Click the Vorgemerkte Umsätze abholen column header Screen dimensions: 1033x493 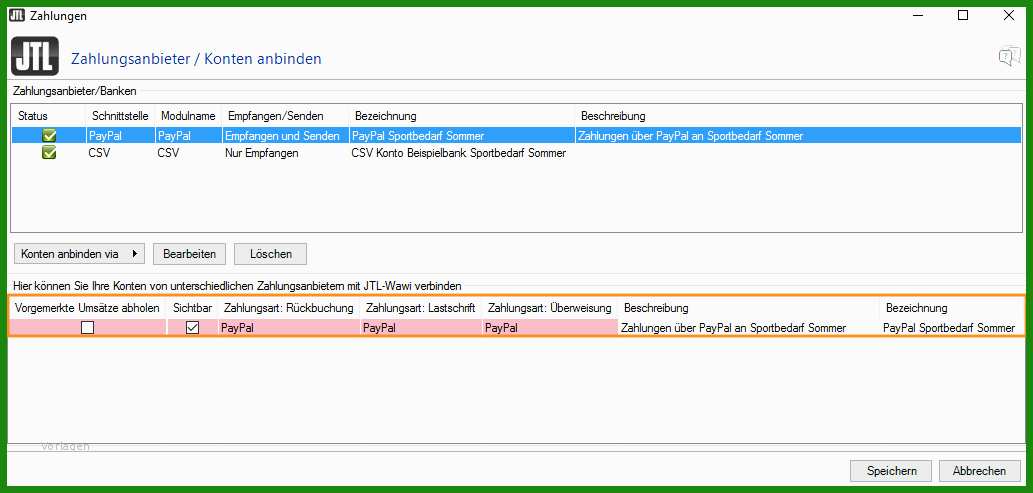(x=87, y=308)
